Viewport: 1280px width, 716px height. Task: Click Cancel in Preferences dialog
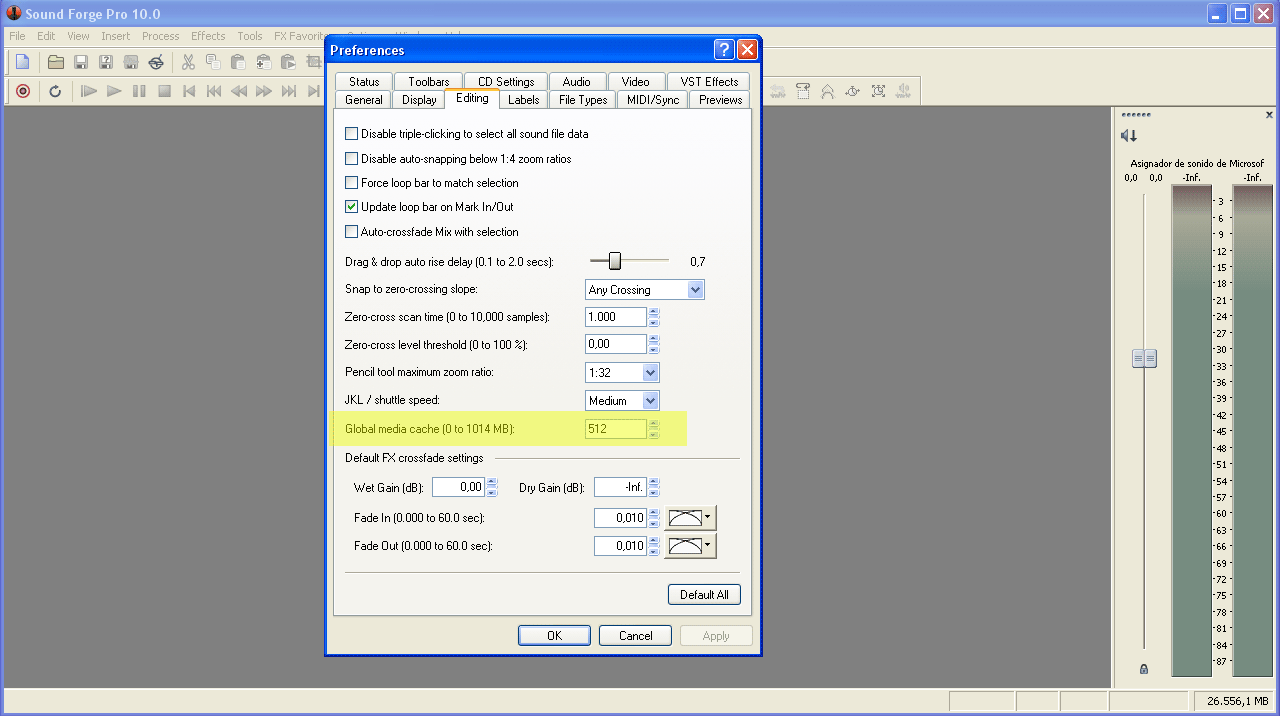click(635, 636)
